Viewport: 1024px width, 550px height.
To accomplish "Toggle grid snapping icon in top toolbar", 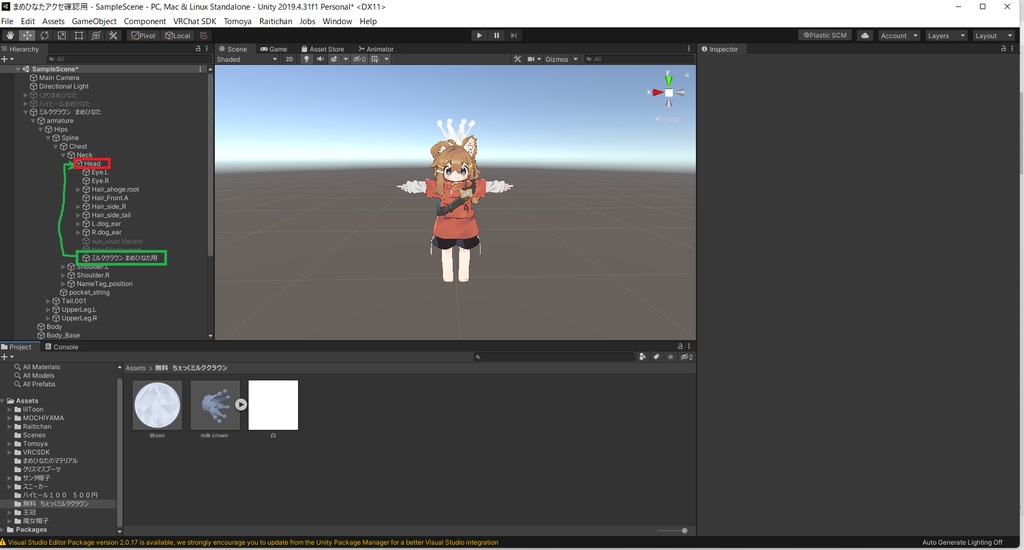I will tap(203, 35).
